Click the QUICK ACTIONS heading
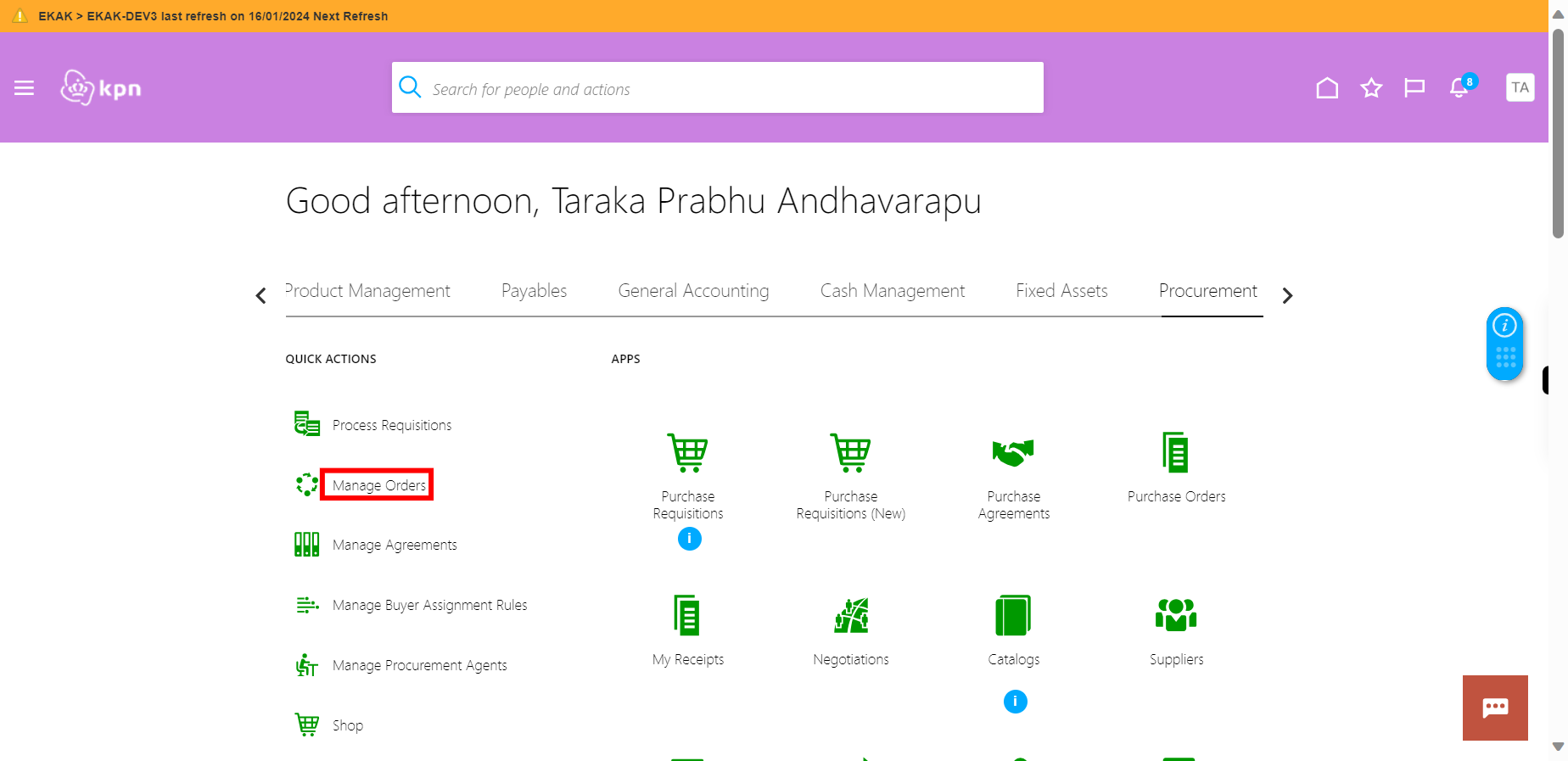The height and width of the screenshot is (761, 1568). tap(331, 359)
